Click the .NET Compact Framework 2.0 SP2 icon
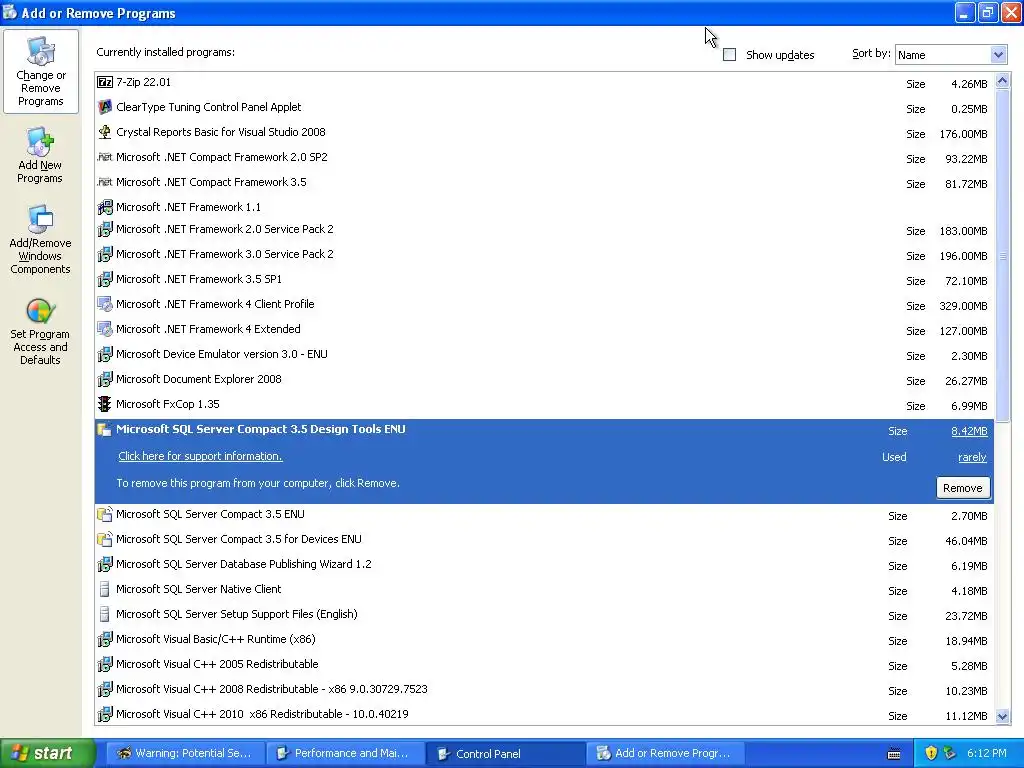The width and height of the screenshot is (1024, 768). [x=104, y=157]
